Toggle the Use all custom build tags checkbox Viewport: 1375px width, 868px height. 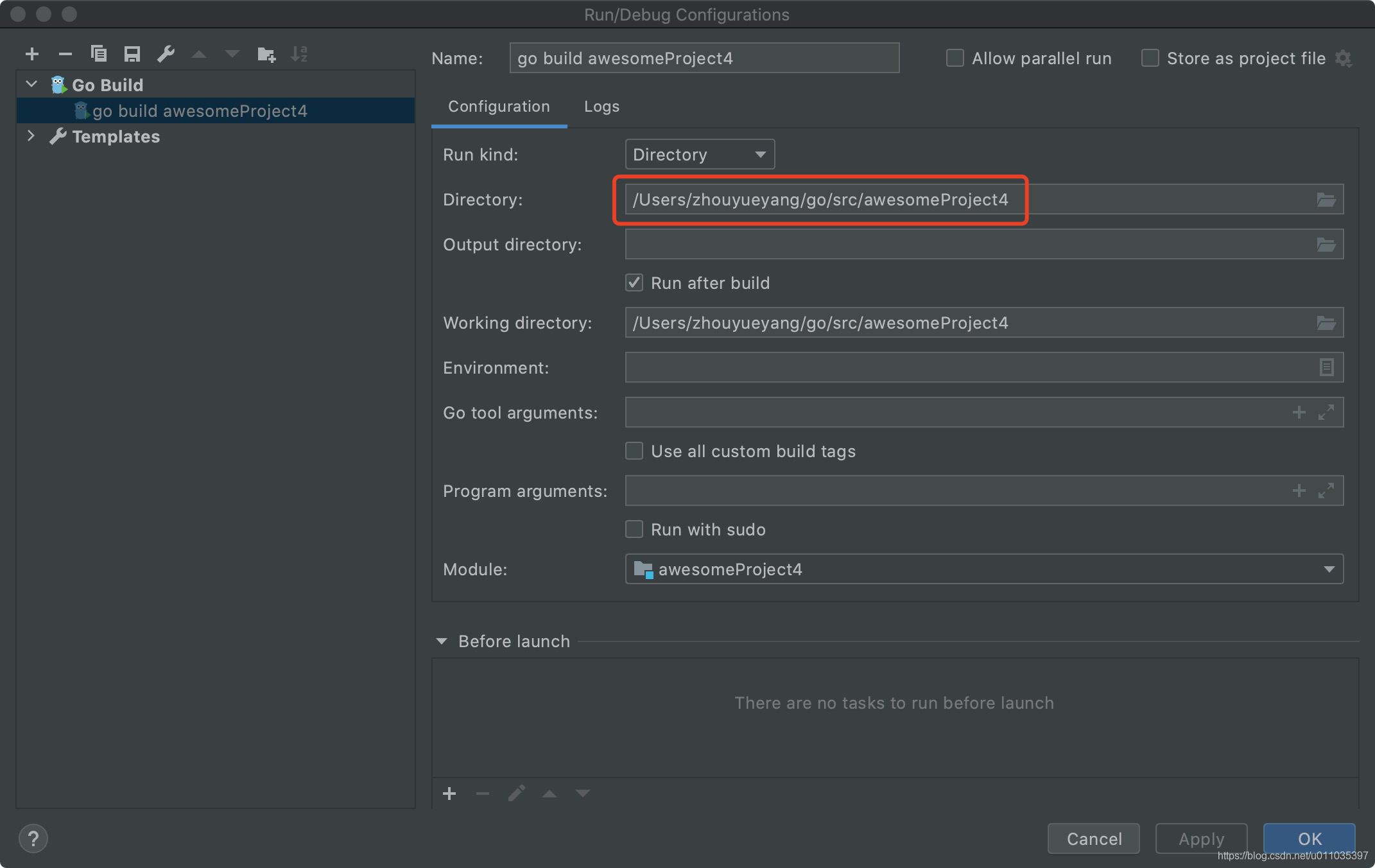(x=632, y=452)
